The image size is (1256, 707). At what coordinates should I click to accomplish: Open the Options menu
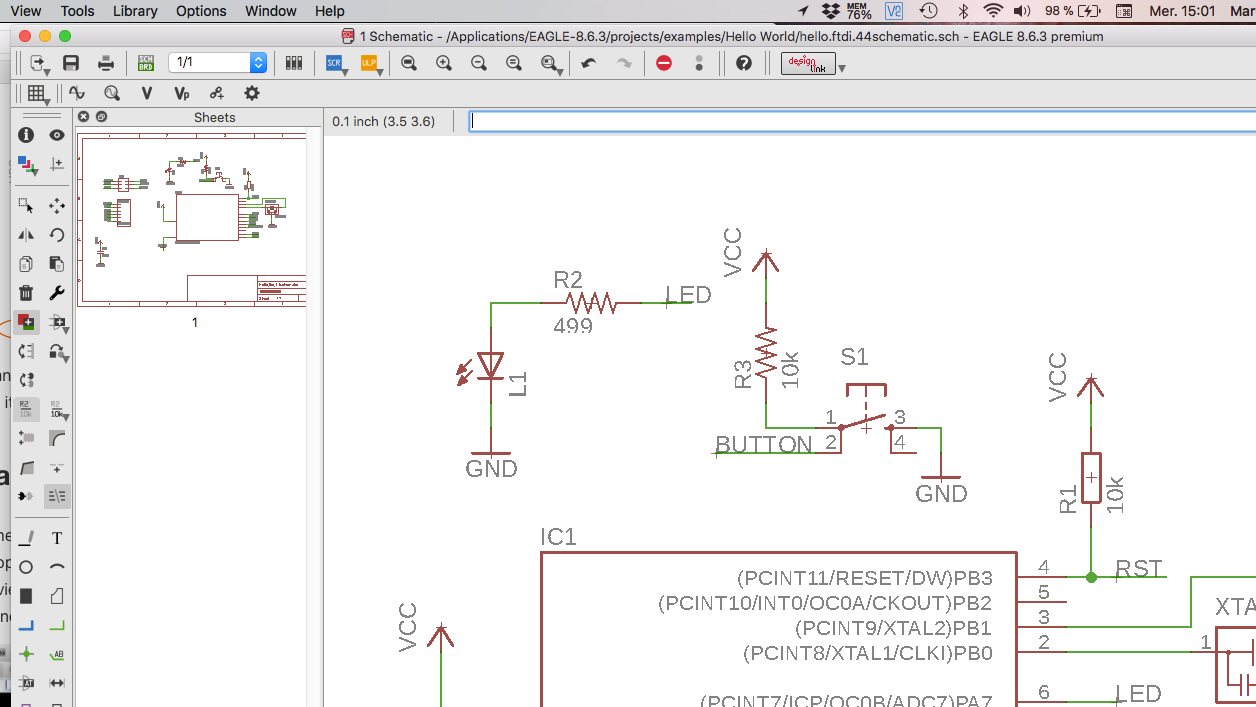pos(201,11)
